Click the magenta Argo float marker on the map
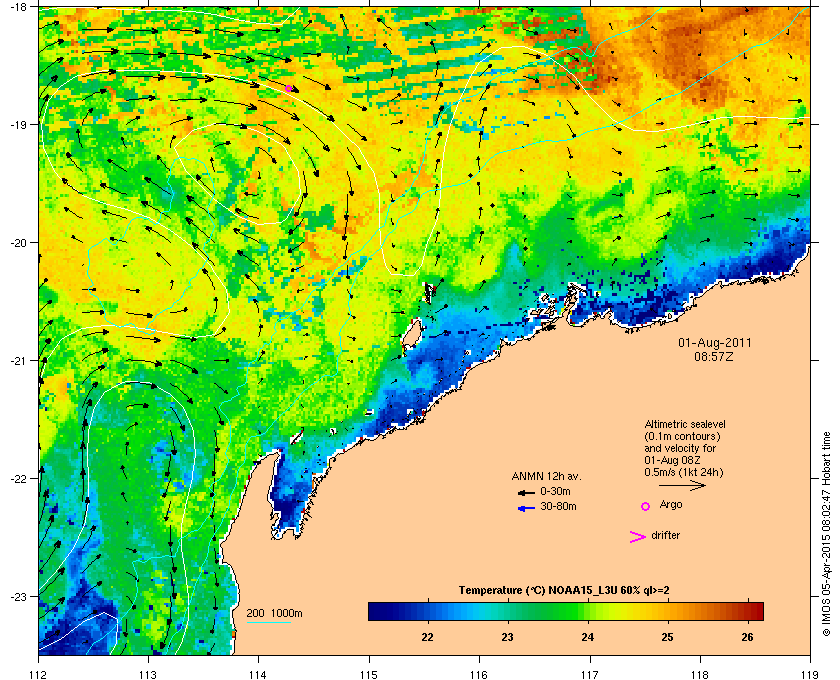This screenshot has width=840, height=680. [288, 88]
